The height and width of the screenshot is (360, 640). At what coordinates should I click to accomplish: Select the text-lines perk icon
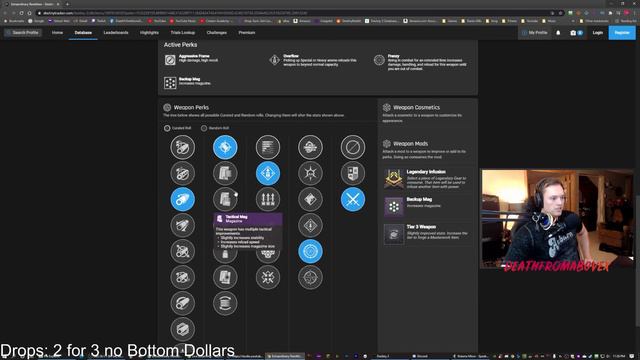coord(268,147)
